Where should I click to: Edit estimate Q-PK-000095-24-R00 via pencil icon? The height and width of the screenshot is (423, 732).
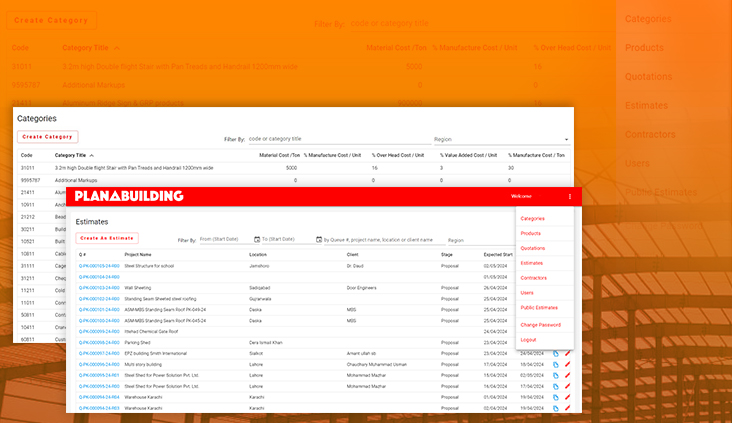(x=567, y=387)
